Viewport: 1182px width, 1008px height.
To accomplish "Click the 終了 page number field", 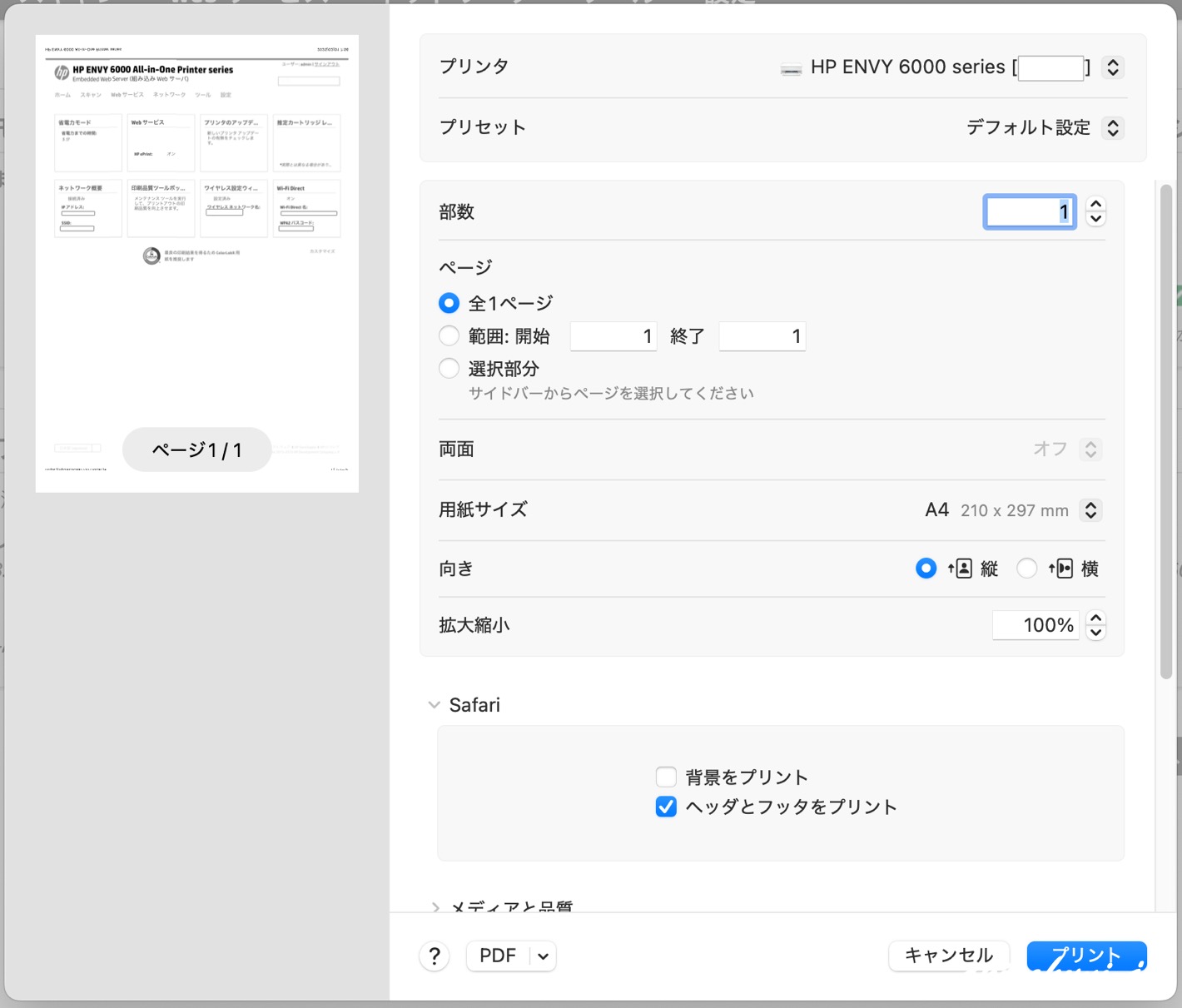I will (762, 336).
